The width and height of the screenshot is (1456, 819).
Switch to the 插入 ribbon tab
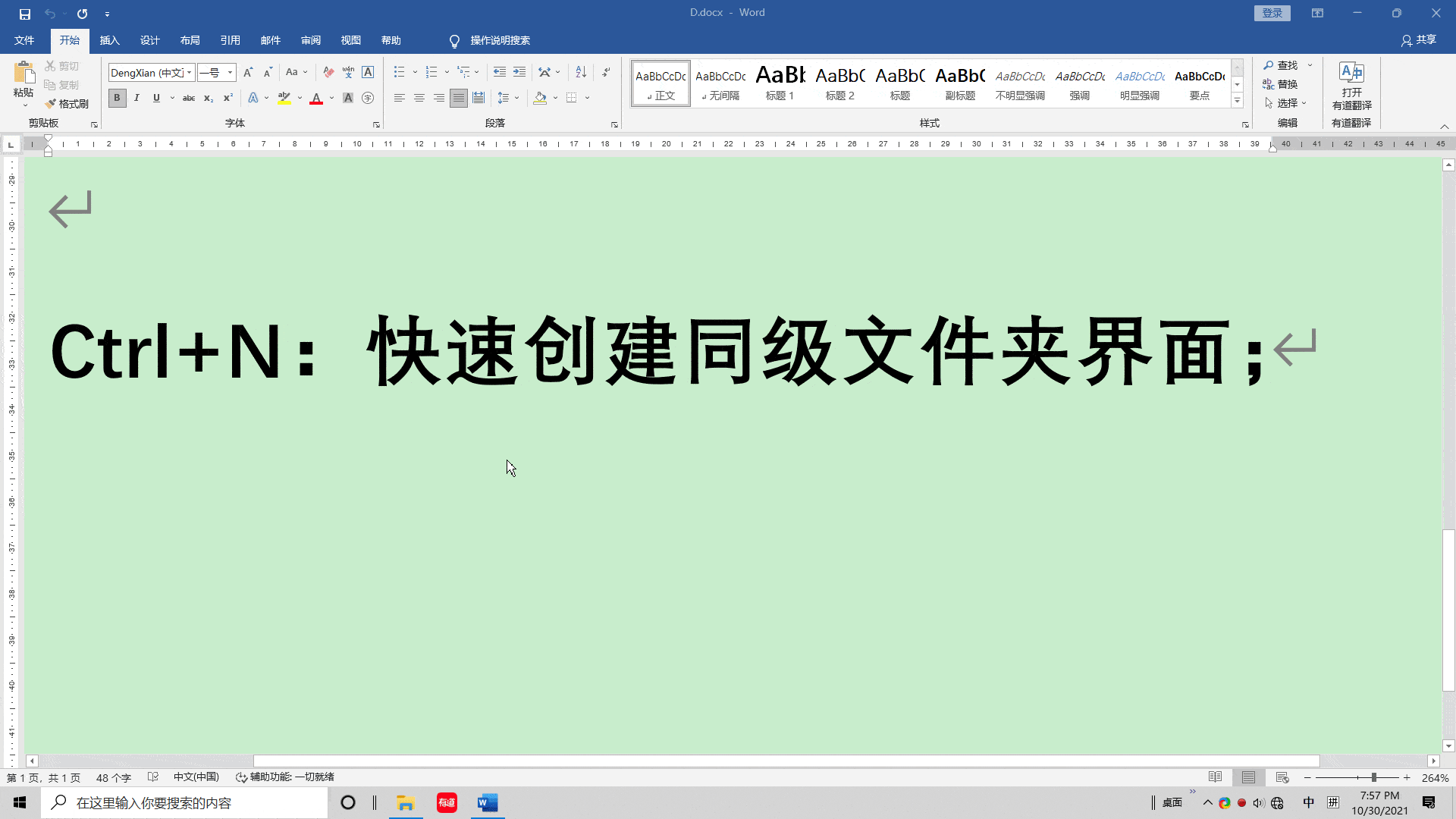(x=110, y=40)
